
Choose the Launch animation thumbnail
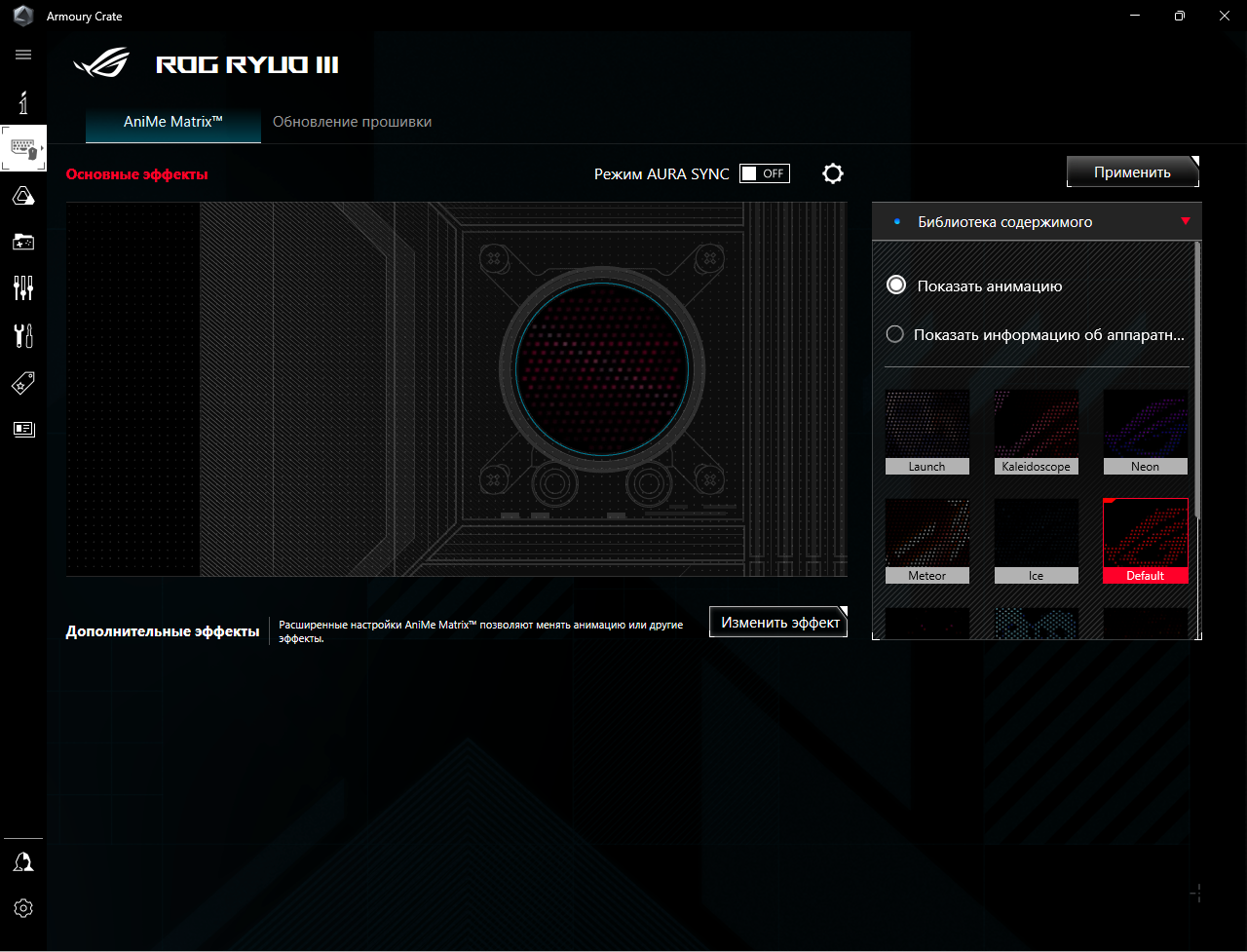tap(926, 432)
